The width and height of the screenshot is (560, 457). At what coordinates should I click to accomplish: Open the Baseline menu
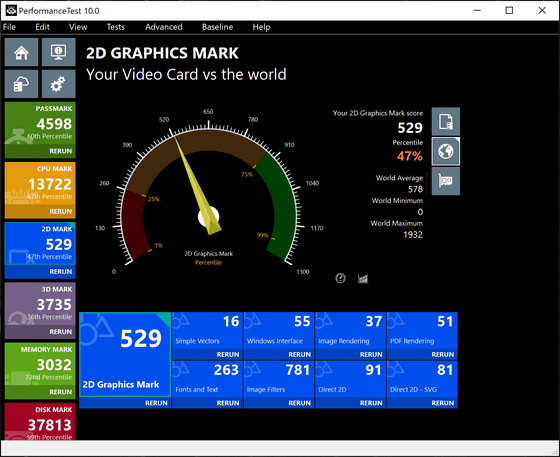click(x=217, y=27)
